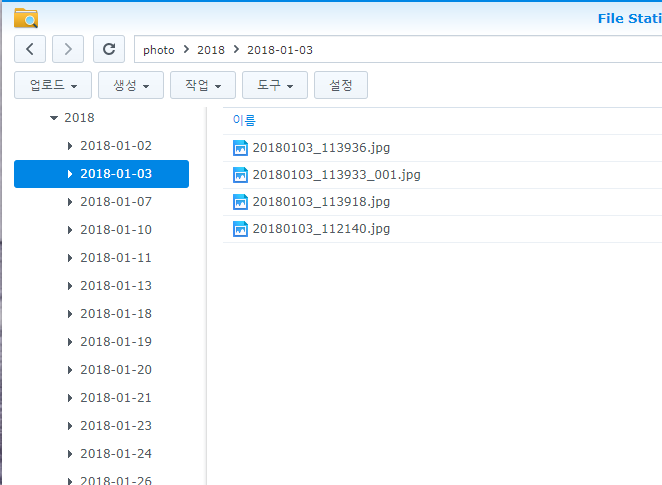Select the 2018 folder in tree
The width and height of the screenshot is (662, 485).
coord(79,118)
